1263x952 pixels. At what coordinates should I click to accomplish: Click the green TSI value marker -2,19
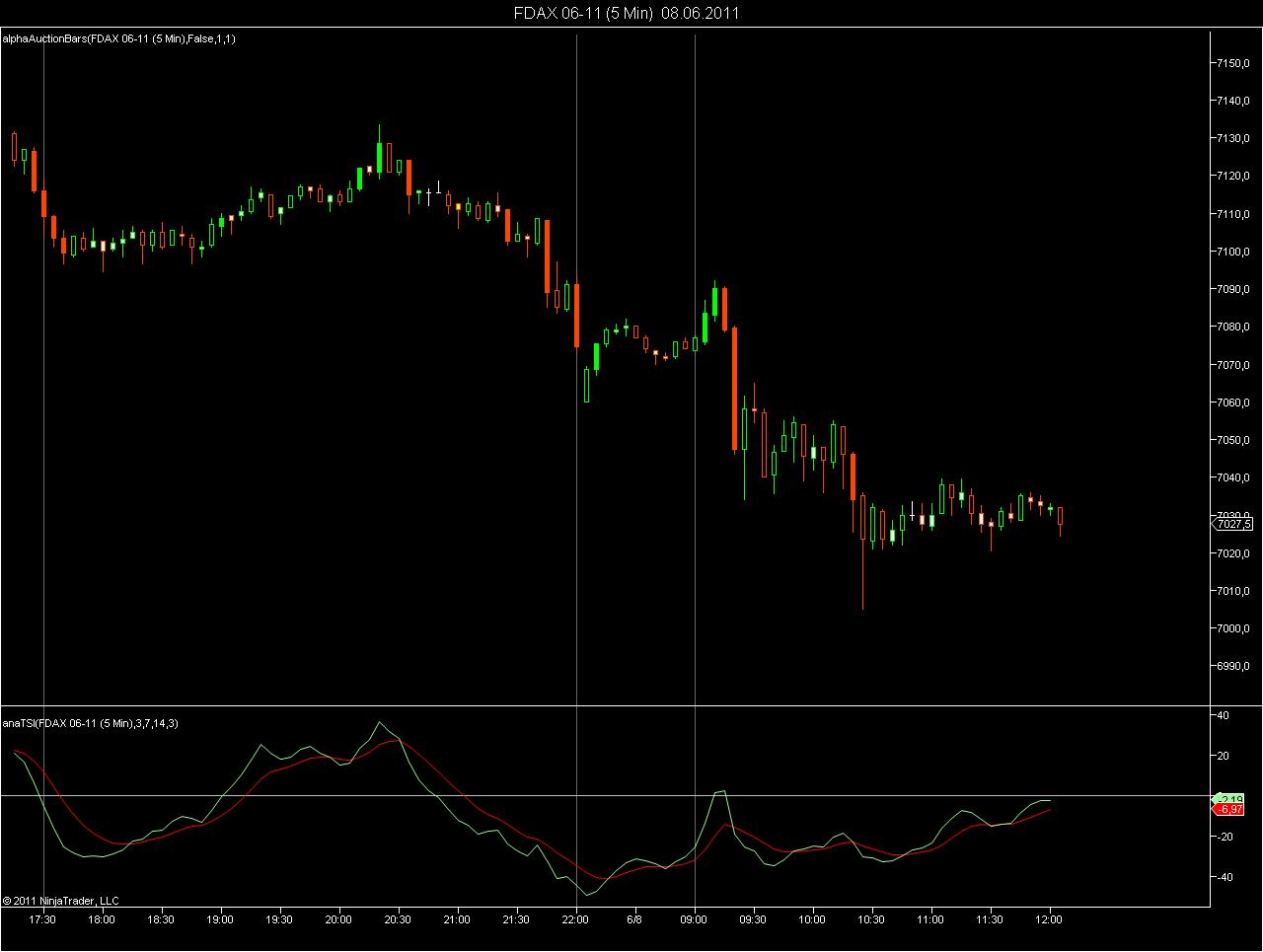click(x=1230, y=798)
